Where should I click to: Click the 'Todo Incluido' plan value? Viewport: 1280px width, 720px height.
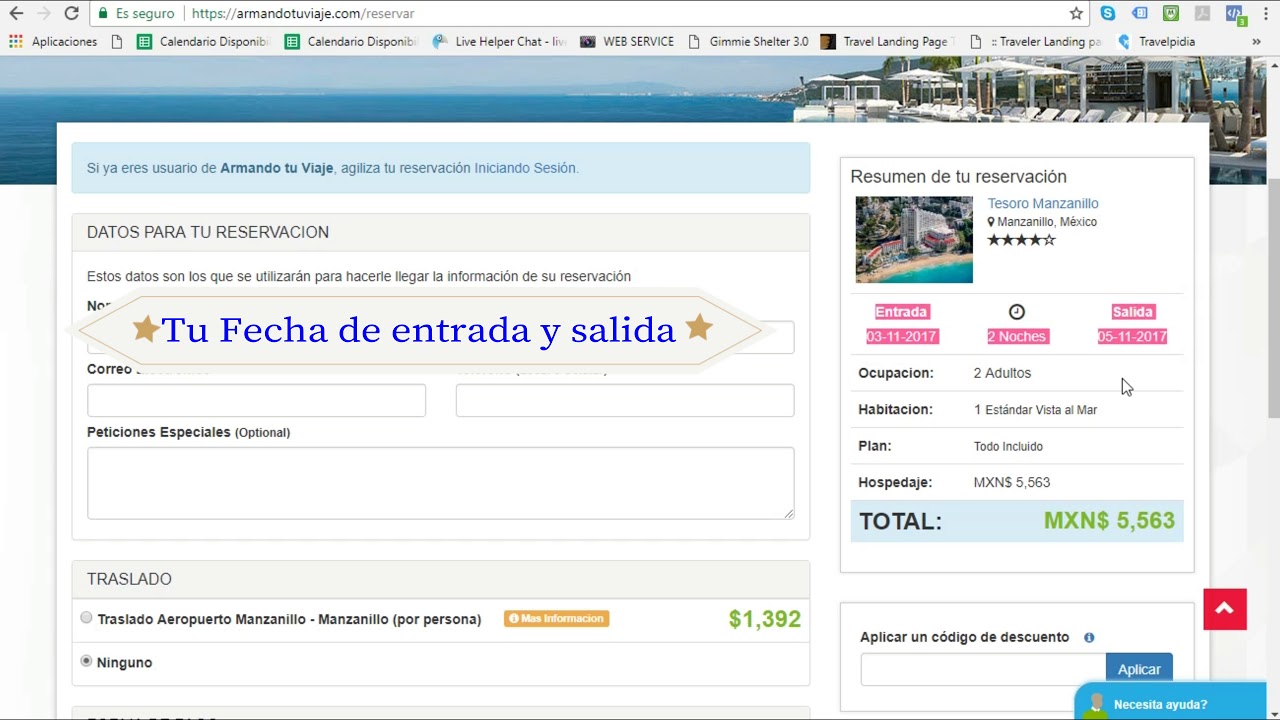[1008, 447]
